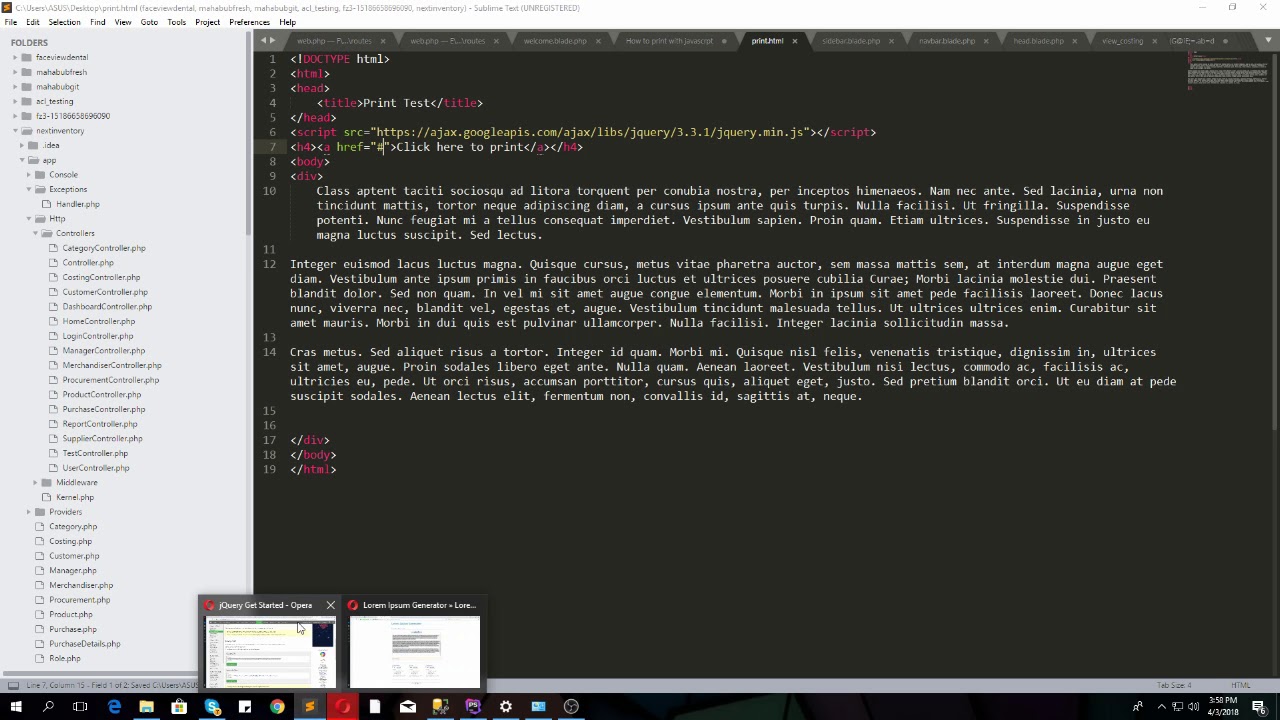
Task: Collapse the Controllers folder
Action: (x=36, y=233)
